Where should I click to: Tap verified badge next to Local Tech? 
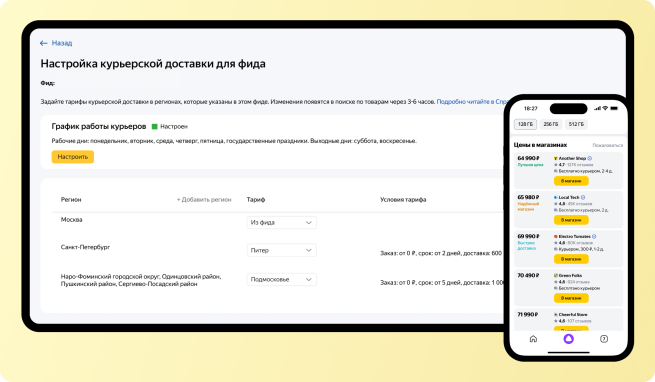[583, 197]
